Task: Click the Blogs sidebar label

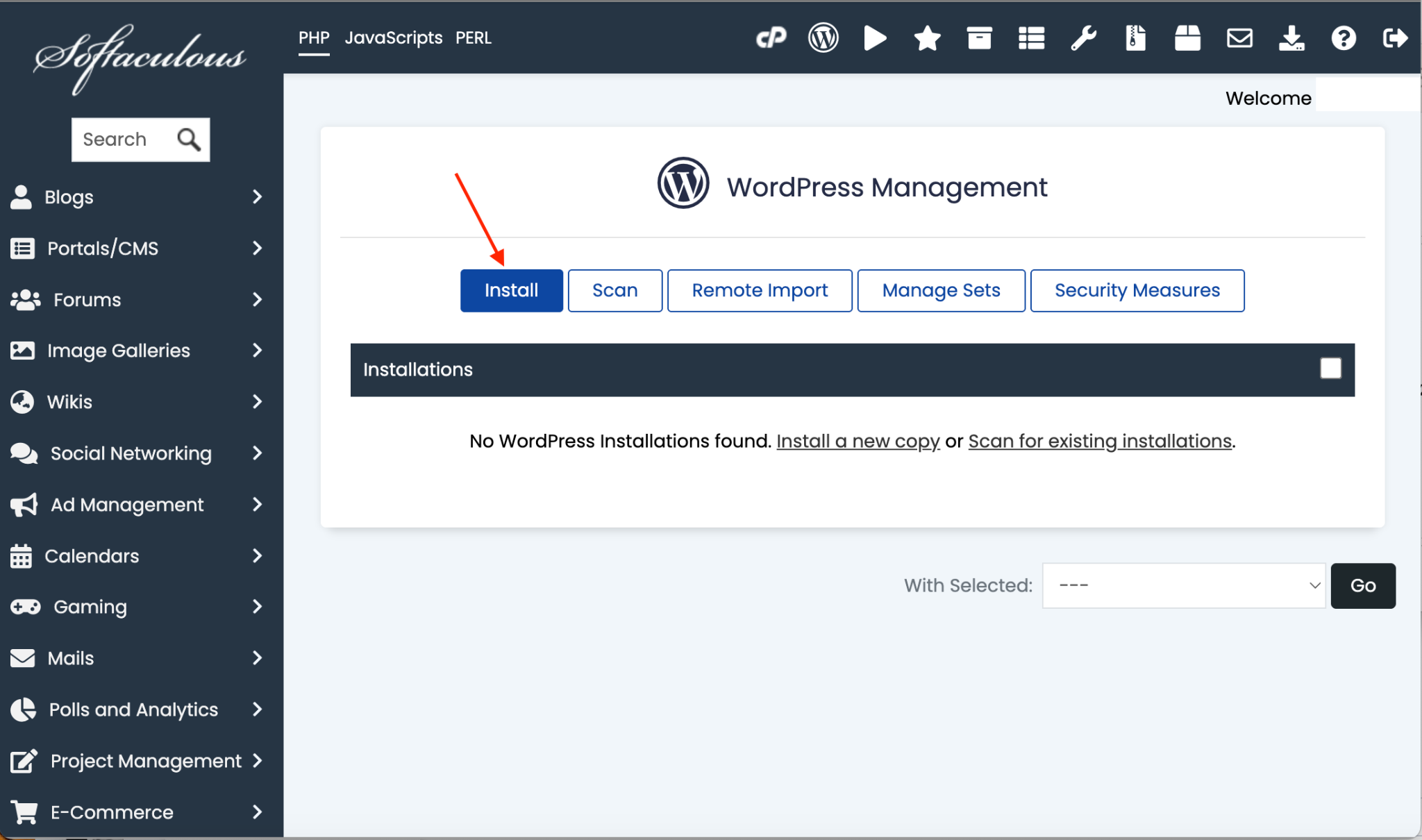Action: coord(69,197)
